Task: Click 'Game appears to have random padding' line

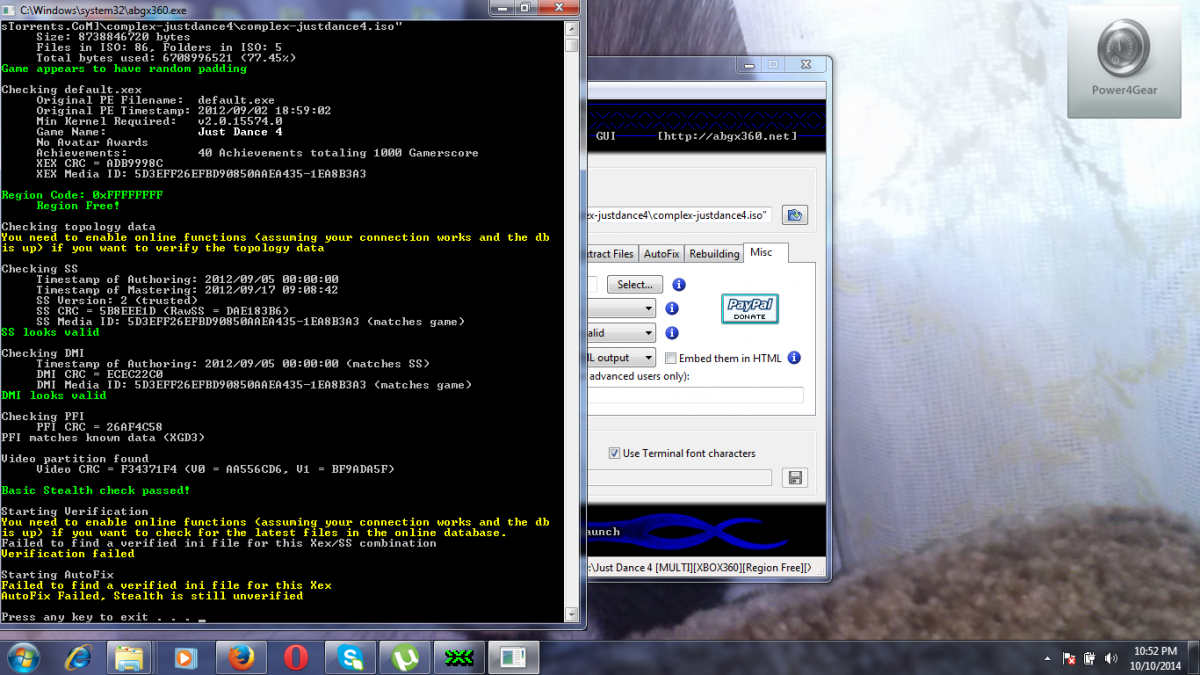Action: (x=124, y=69)
